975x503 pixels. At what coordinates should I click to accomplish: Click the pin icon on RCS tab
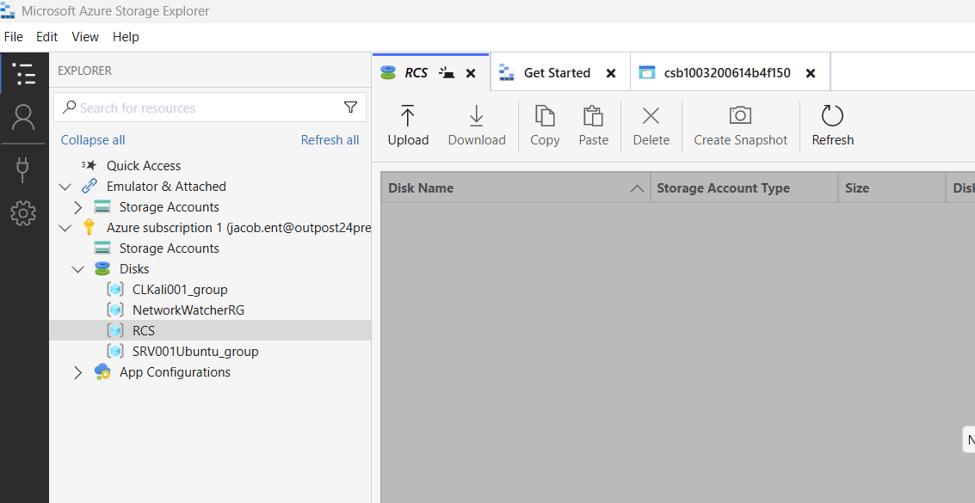pyautogui.click(x=446, y=73)
